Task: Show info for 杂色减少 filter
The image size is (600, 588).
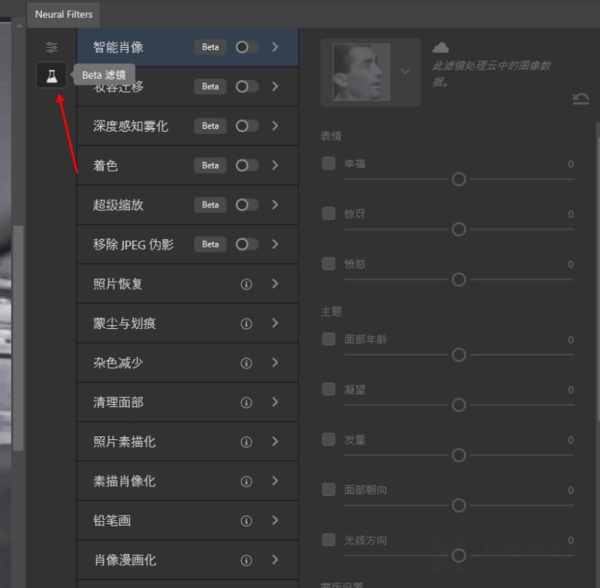Action: (x=246, y=363)
